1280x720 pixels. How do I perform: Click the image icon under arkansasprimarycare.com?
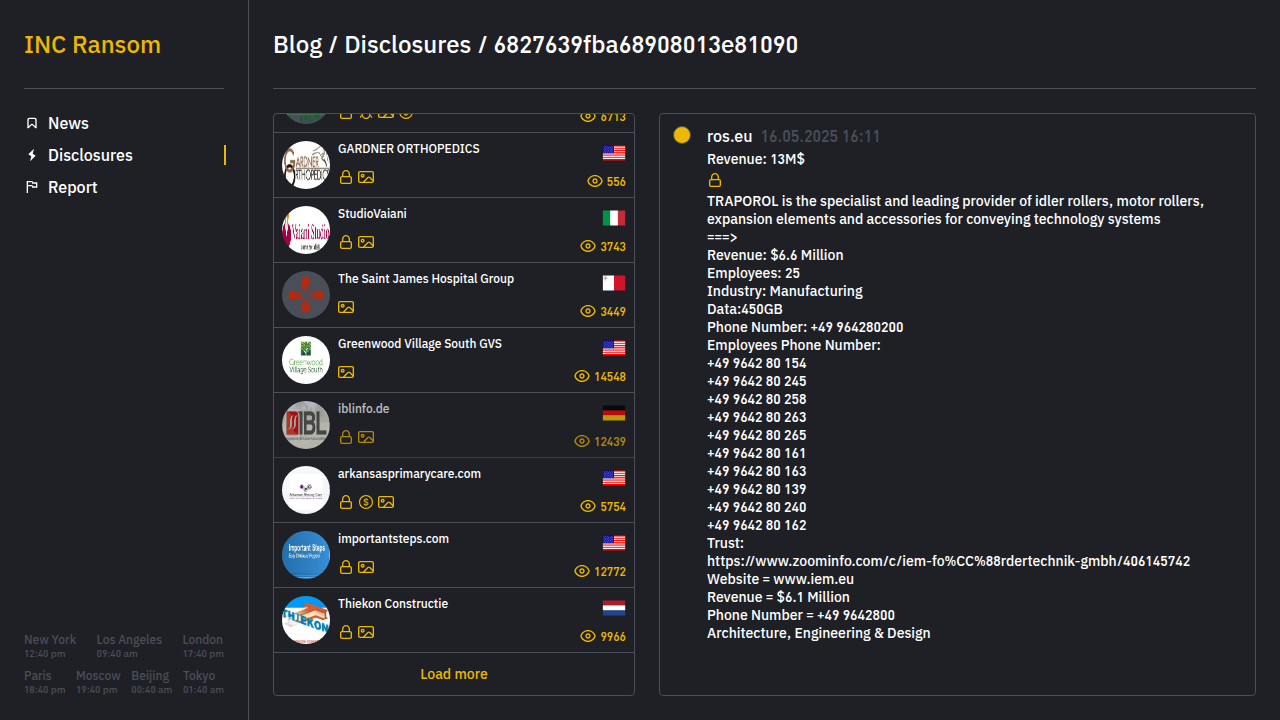(x=386, y=502)
